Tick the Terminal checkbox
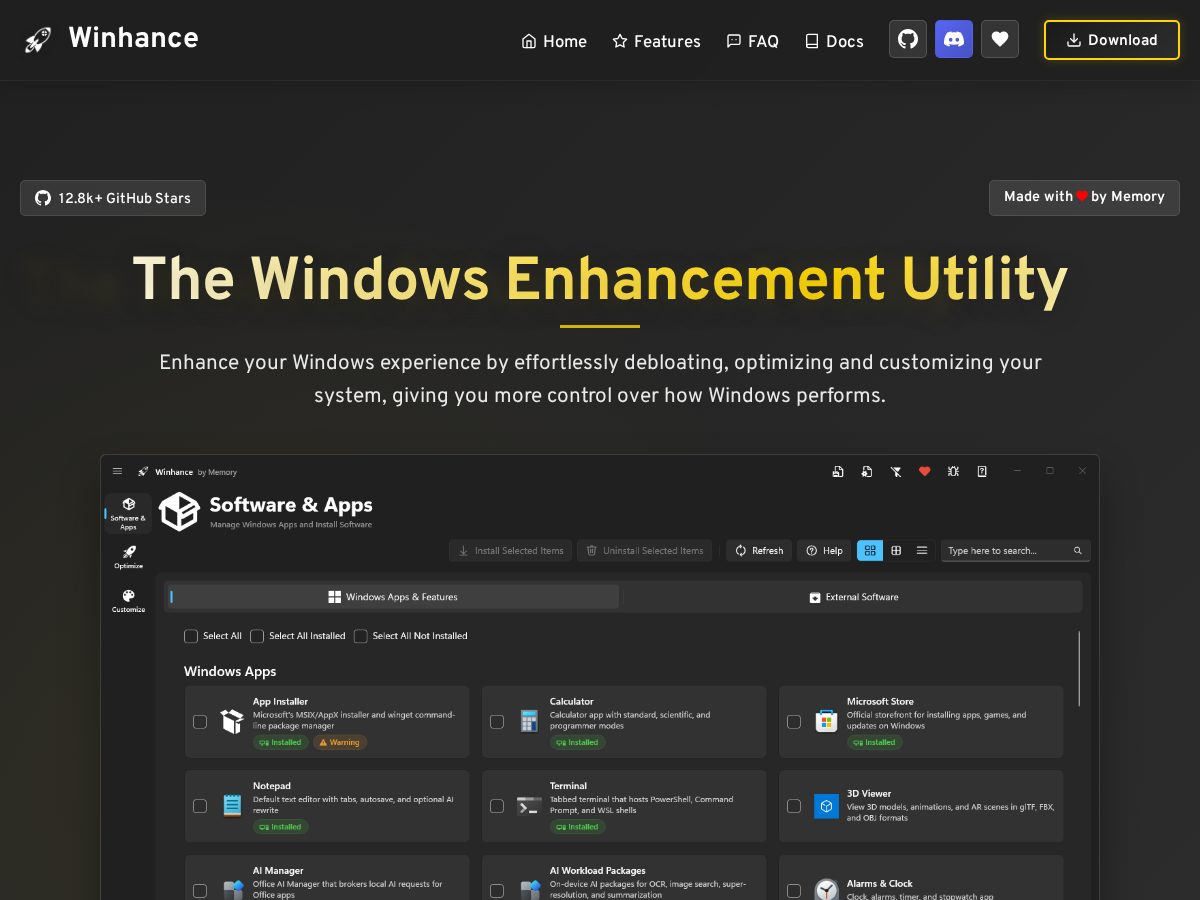 tap(497, 806)
